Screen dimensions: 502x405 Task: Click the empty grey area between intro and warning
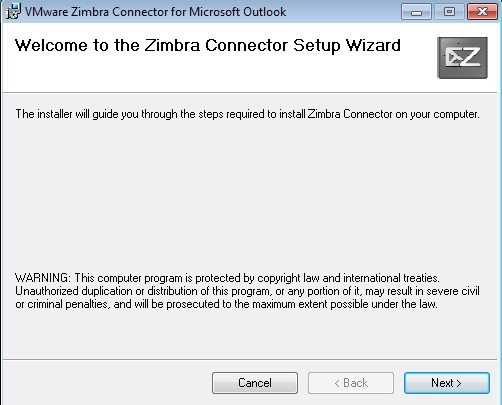pos(250,197)
